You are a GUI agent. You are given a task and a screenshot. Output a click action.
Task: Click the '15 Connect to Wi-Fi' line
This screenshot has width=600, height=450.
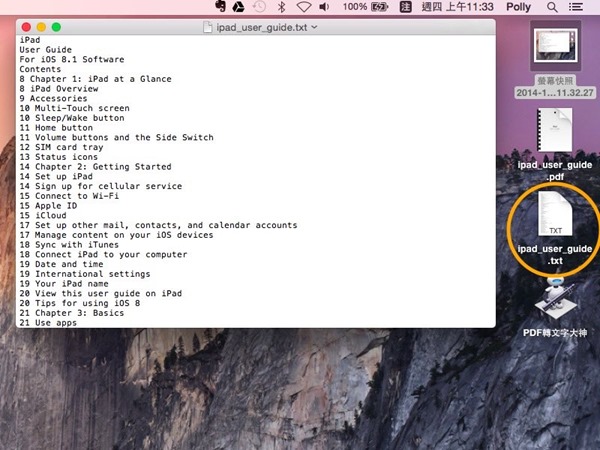click(x=69, y=196)
